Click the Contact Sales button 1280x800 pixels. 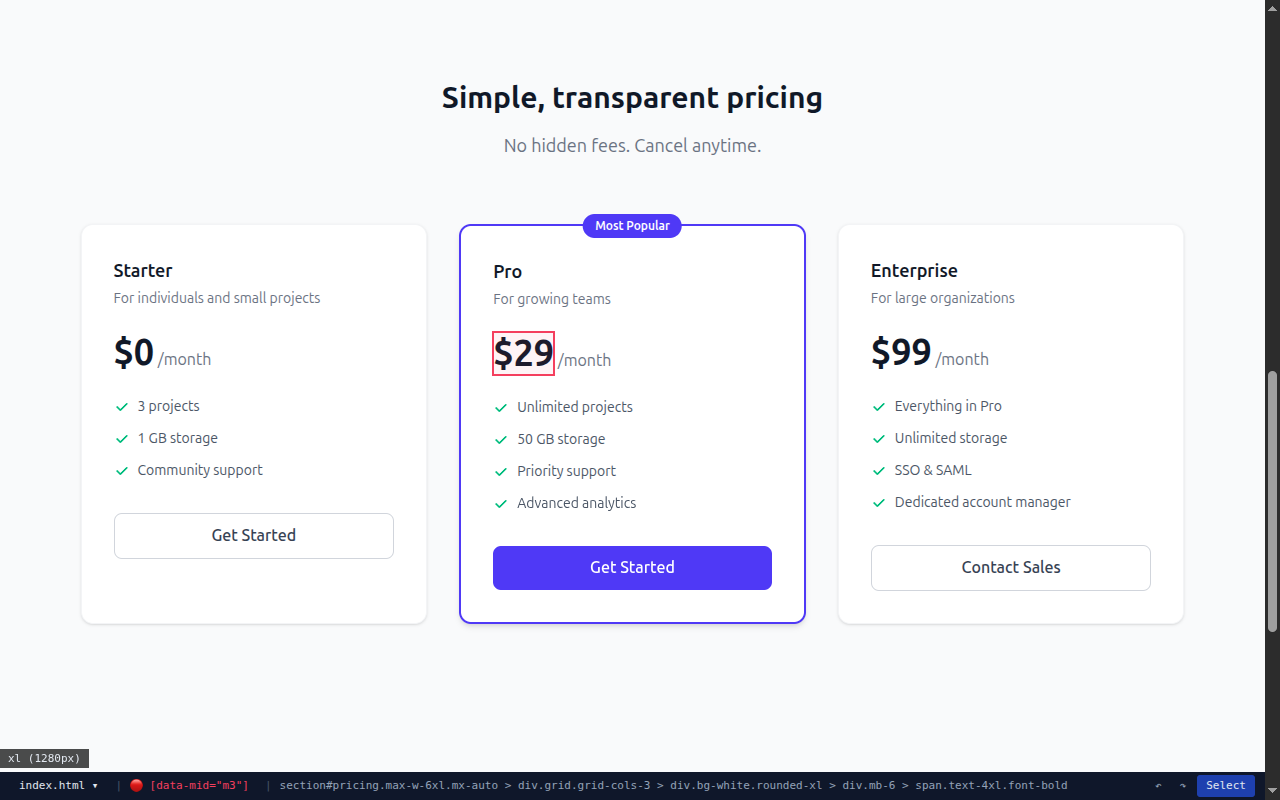(1010, 568)
